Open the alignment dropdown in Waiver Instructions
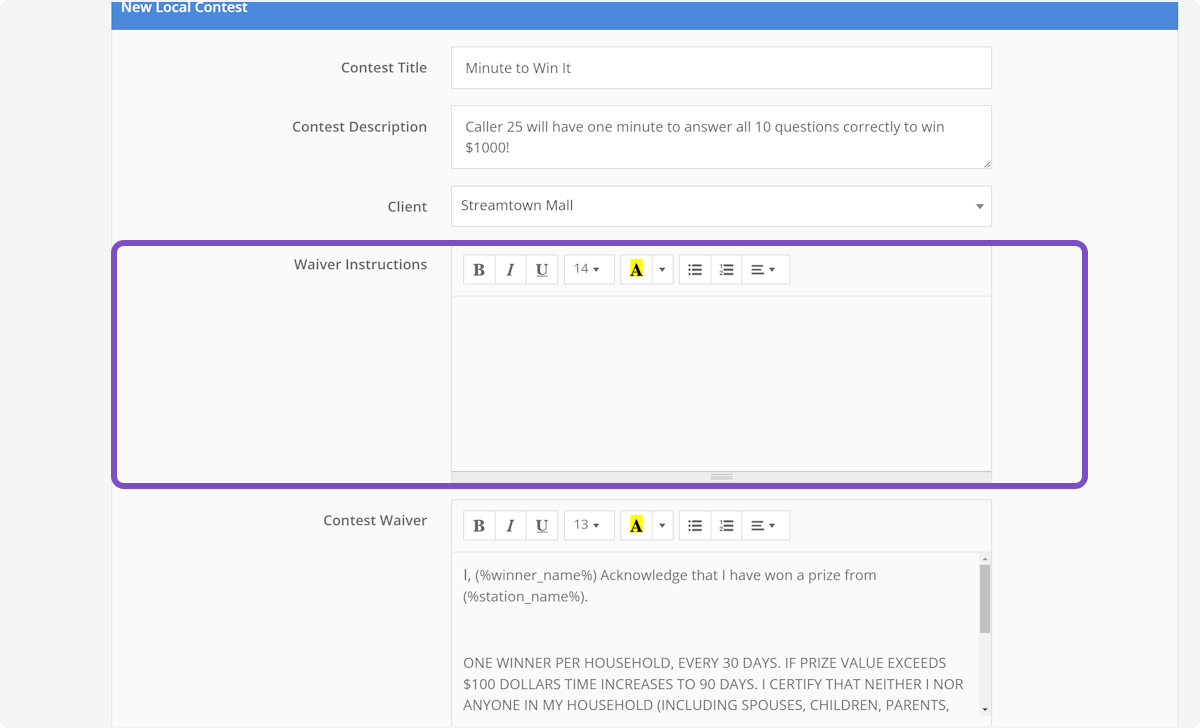Image resolution: width=1200 pixels, height=728 pixels. pyautogui.click(x=765, y=269)
